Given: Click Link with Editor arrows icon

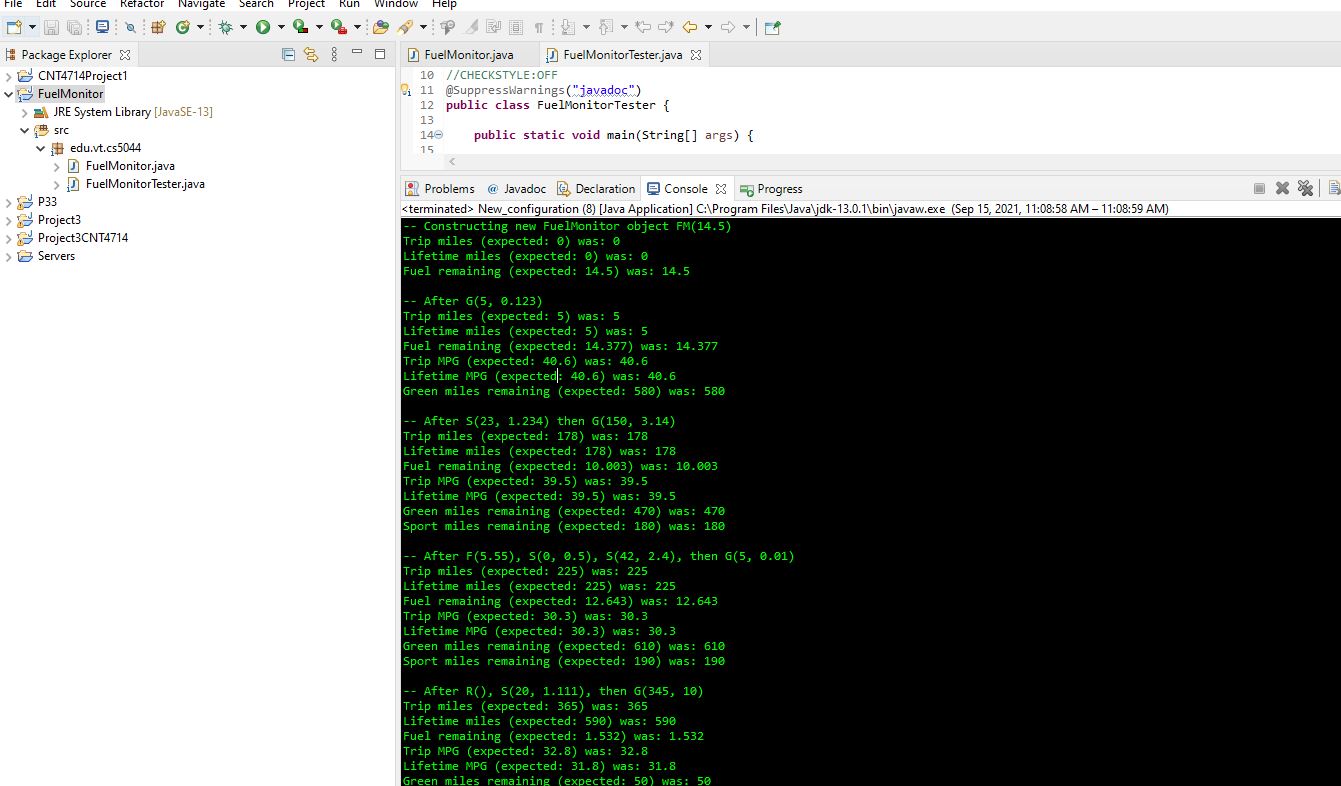Looking at the screenshot, I should tap(311, 55).
